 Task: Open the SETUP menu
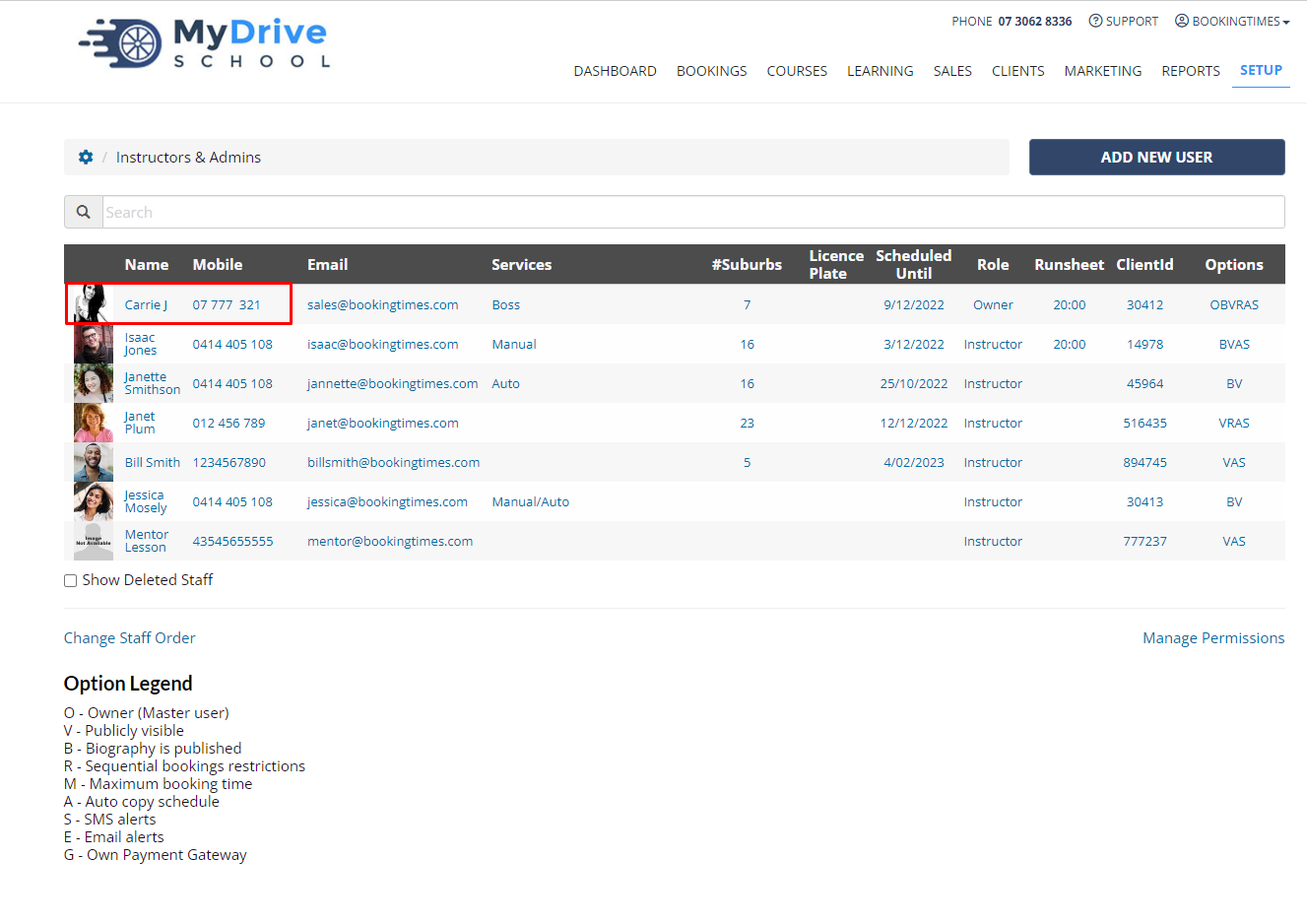pos(1261,70)
